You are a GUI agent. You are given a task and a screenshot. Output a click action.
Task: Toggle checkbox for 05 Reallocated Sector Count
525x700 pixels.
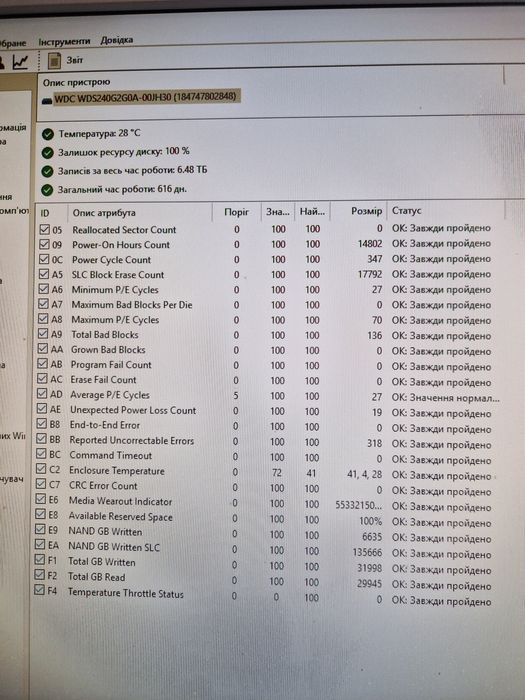pyautogui.click(x=44, y=229)
